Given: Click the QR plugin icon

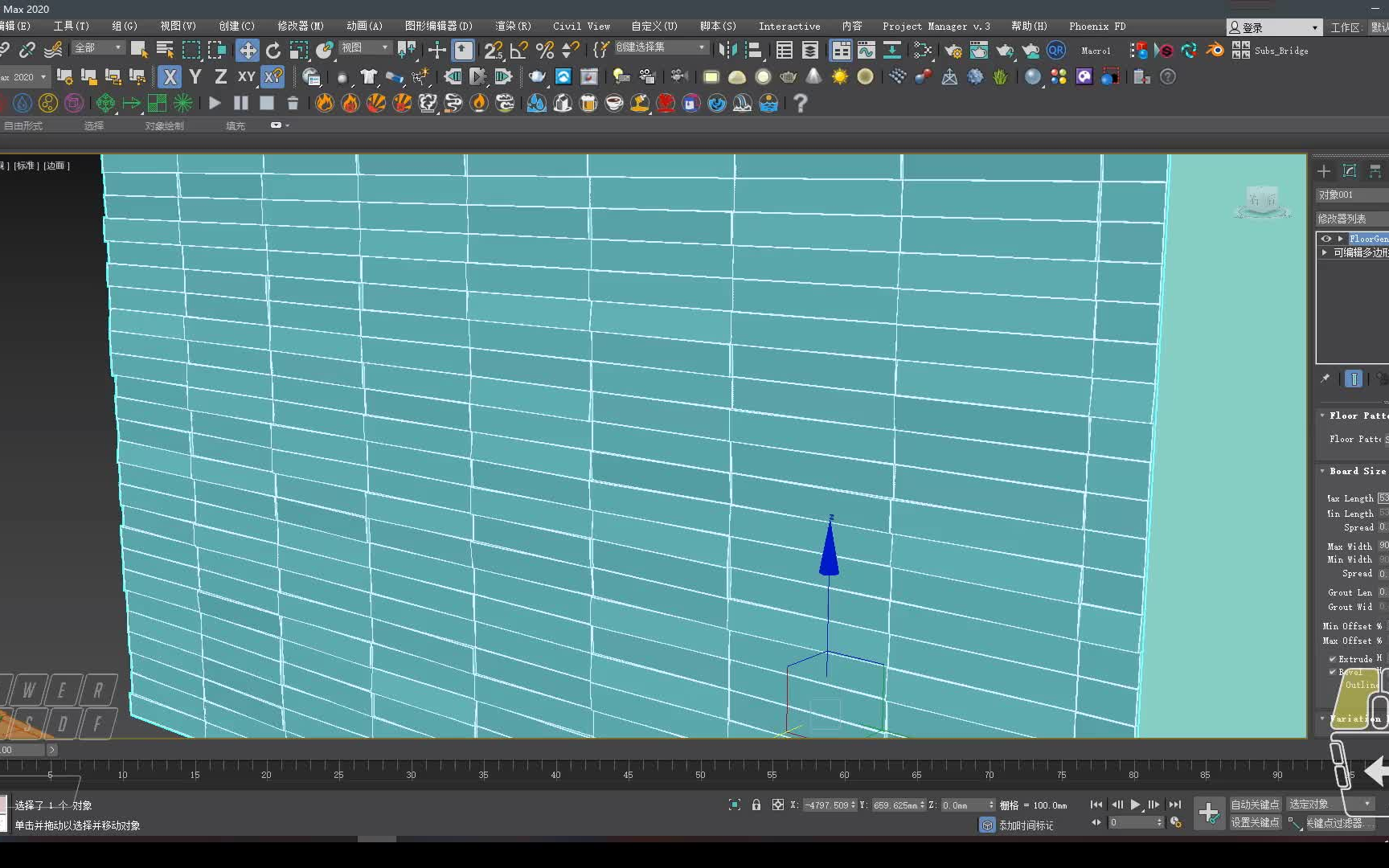Looking at the screenshot, I should point(1056,51).
